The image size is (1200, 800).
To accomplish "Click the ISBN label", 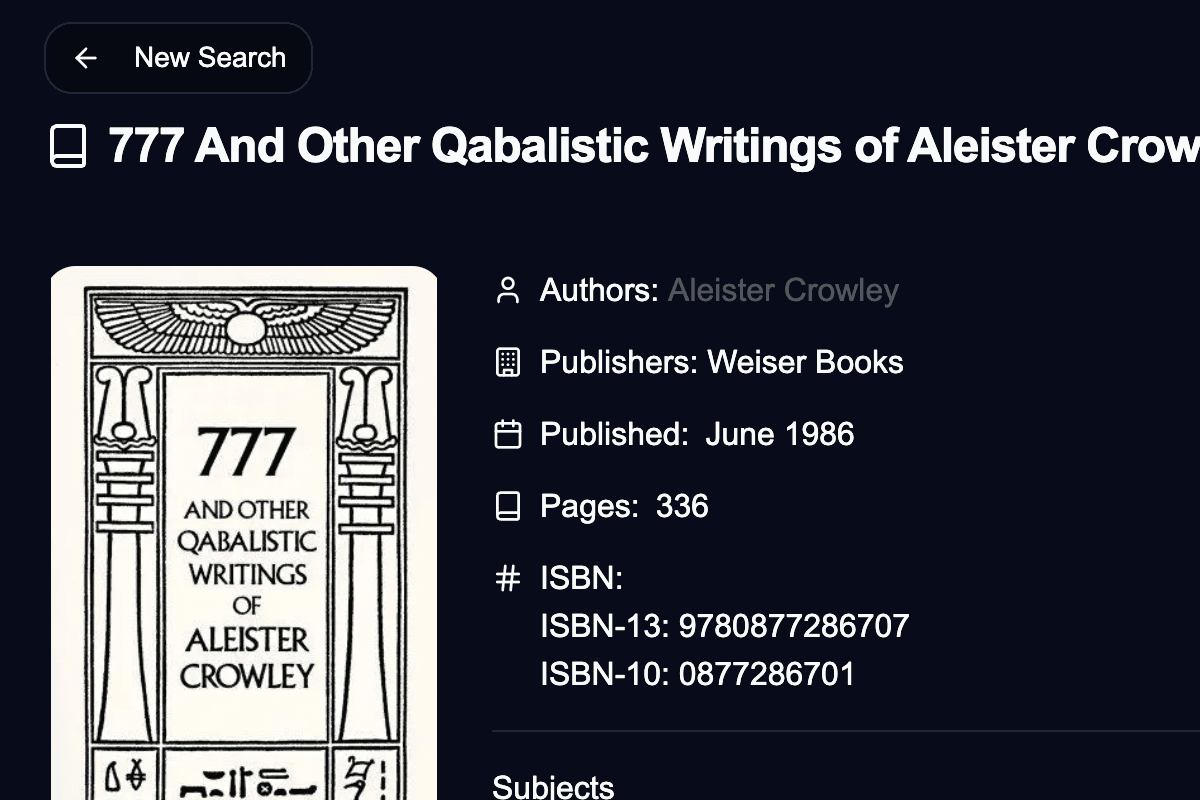I will [x=581, y=578].
